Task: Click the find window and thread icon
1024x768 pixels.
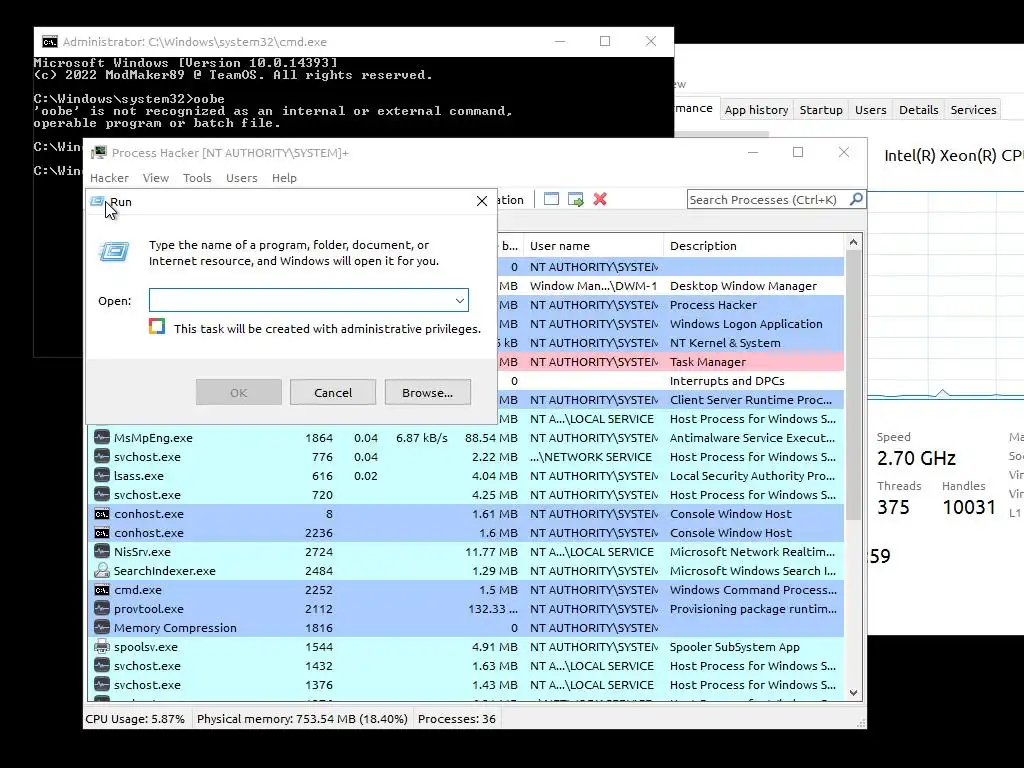Action: (x=575, y=199)
